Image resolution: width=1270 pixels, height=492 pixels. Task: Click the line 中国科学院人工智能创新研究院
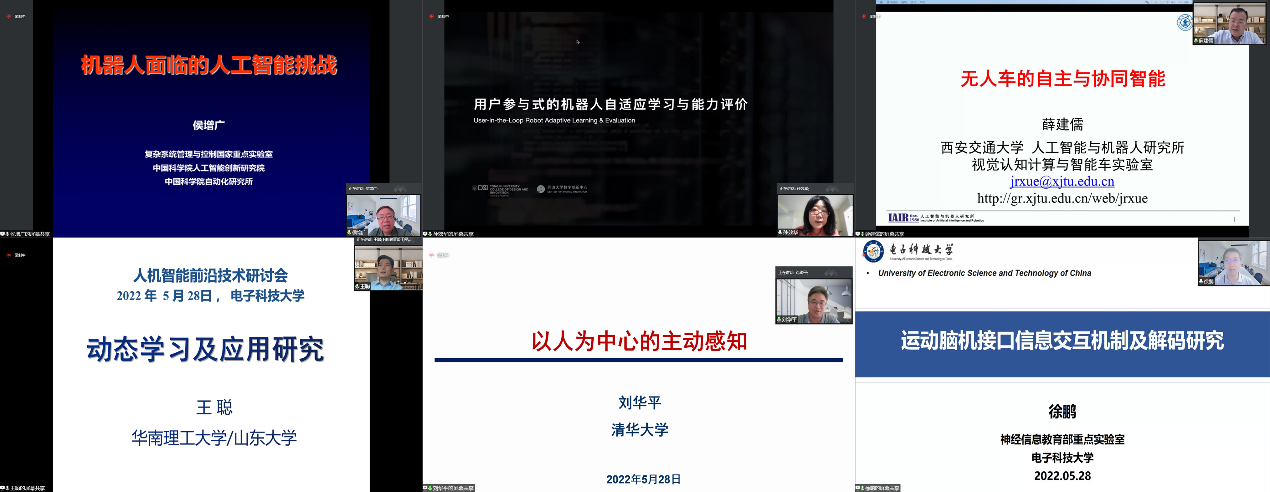(209, 168)
